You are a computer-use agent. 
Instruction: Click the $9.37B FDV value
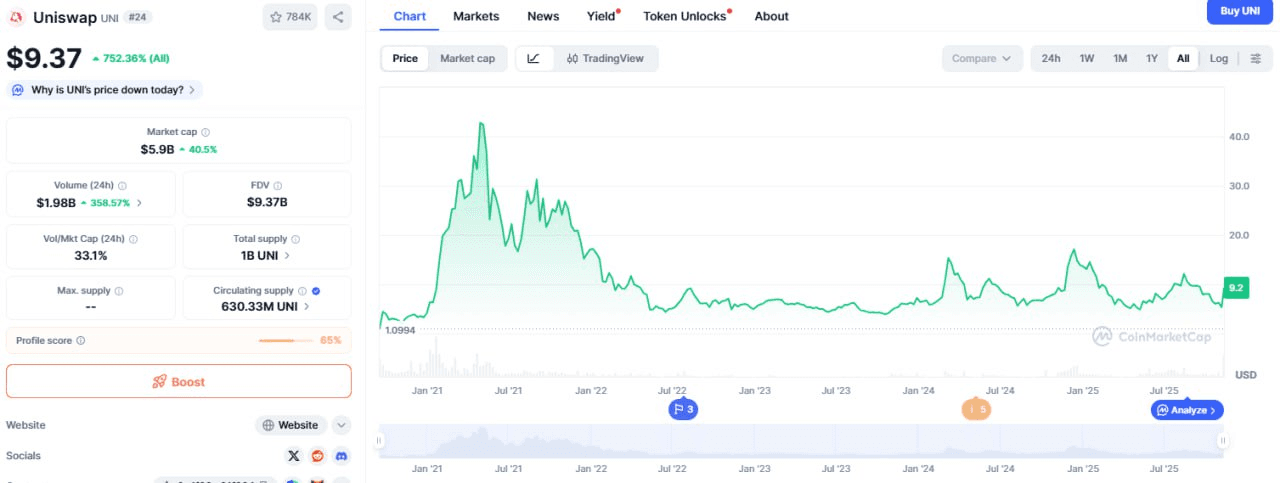(x=267, y=202)
